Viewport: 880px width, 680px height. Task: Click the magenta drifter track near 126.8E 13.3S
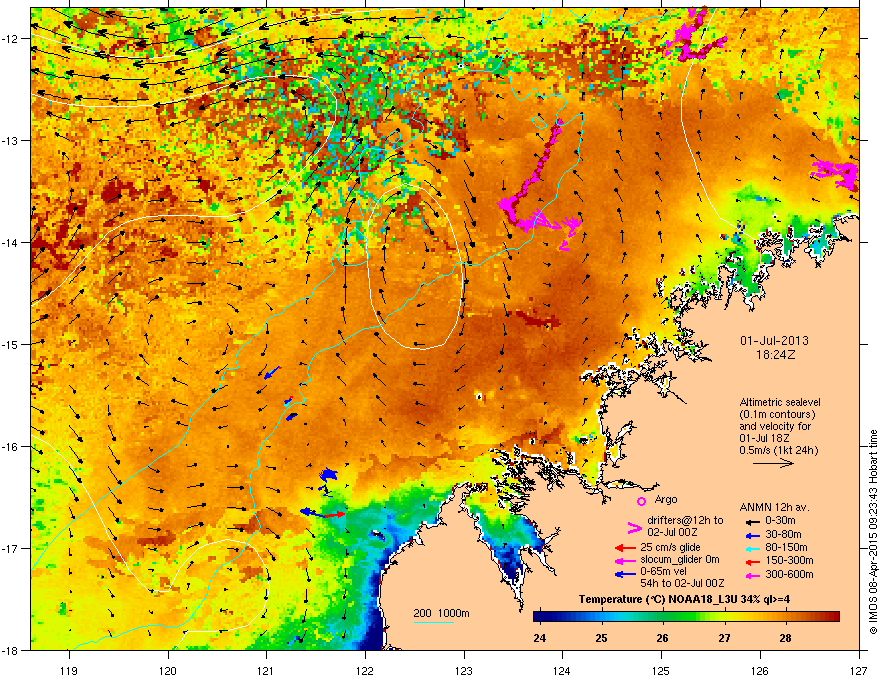click(x=836, y=173)
